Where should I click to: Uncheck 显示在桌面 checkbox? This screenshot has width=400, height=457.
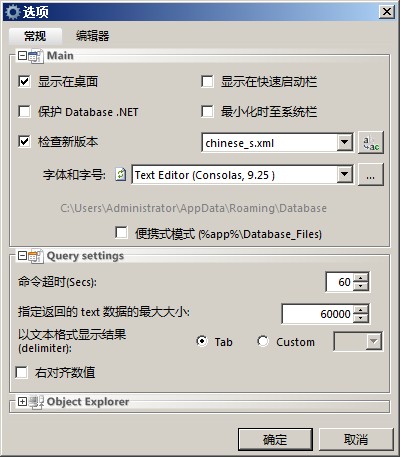click(24, 81)
